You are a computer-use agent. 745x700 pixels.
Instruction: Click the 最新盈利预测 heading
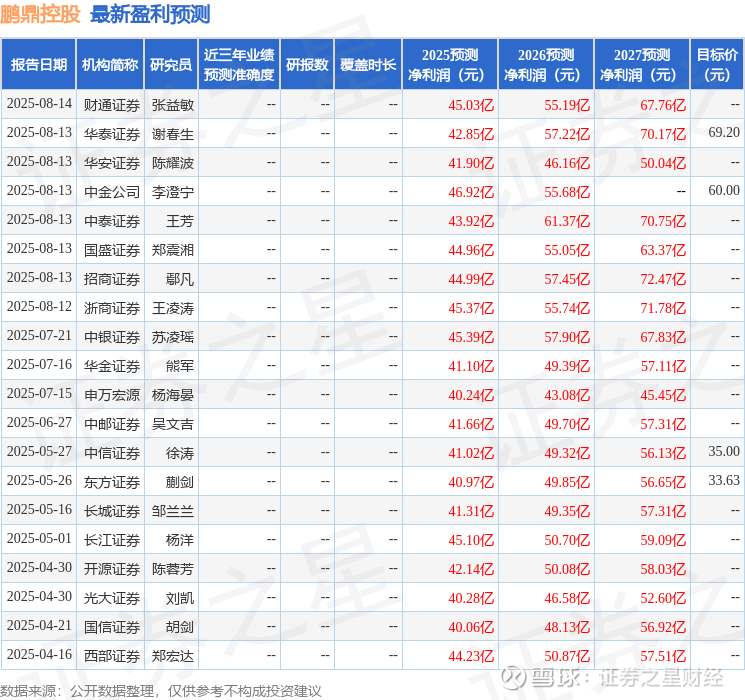[150, 14]
